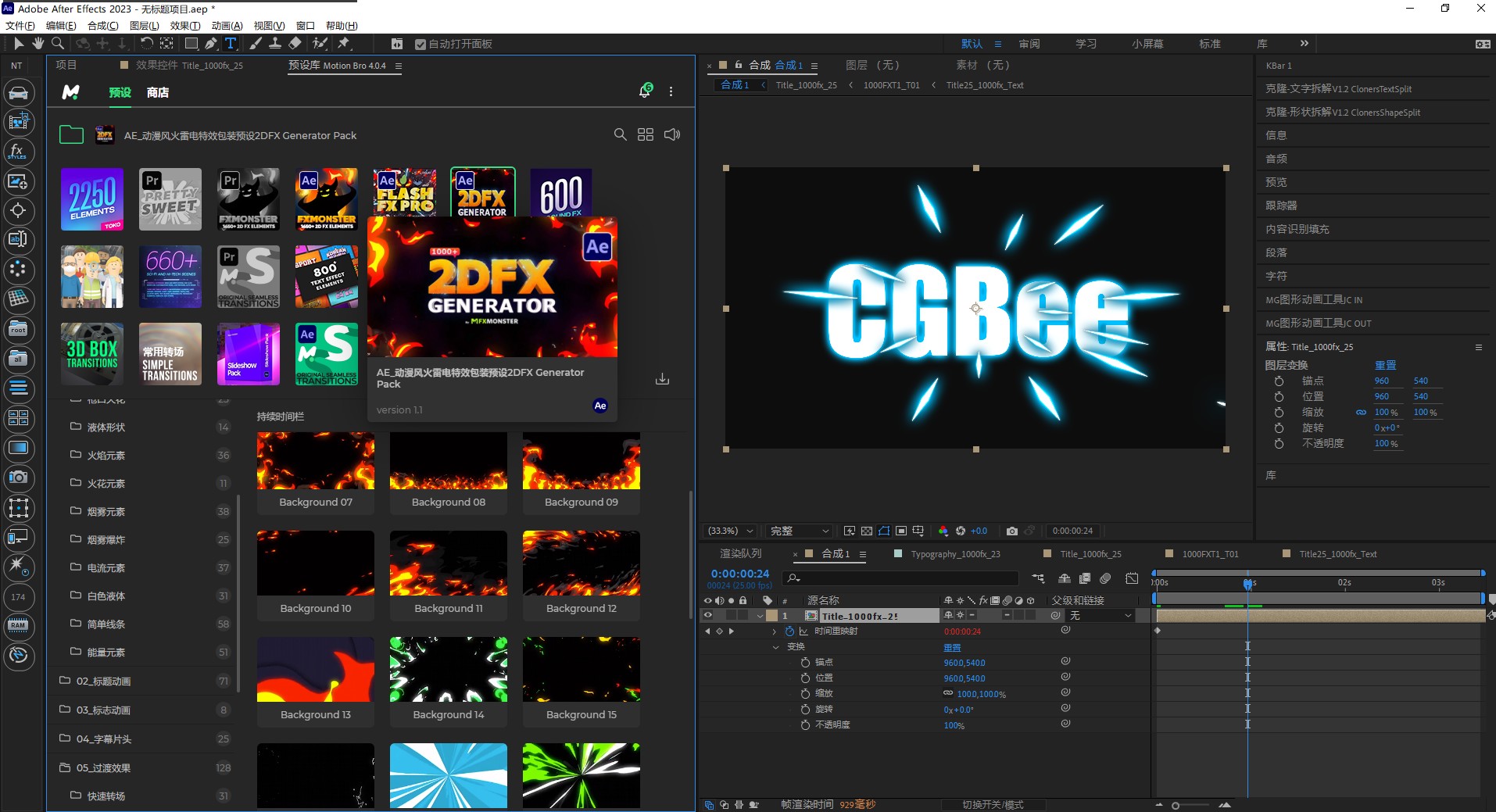The image size is (1496, 812).
Task: Toggle opacity stopwatch in timeline
Action: 805,724
